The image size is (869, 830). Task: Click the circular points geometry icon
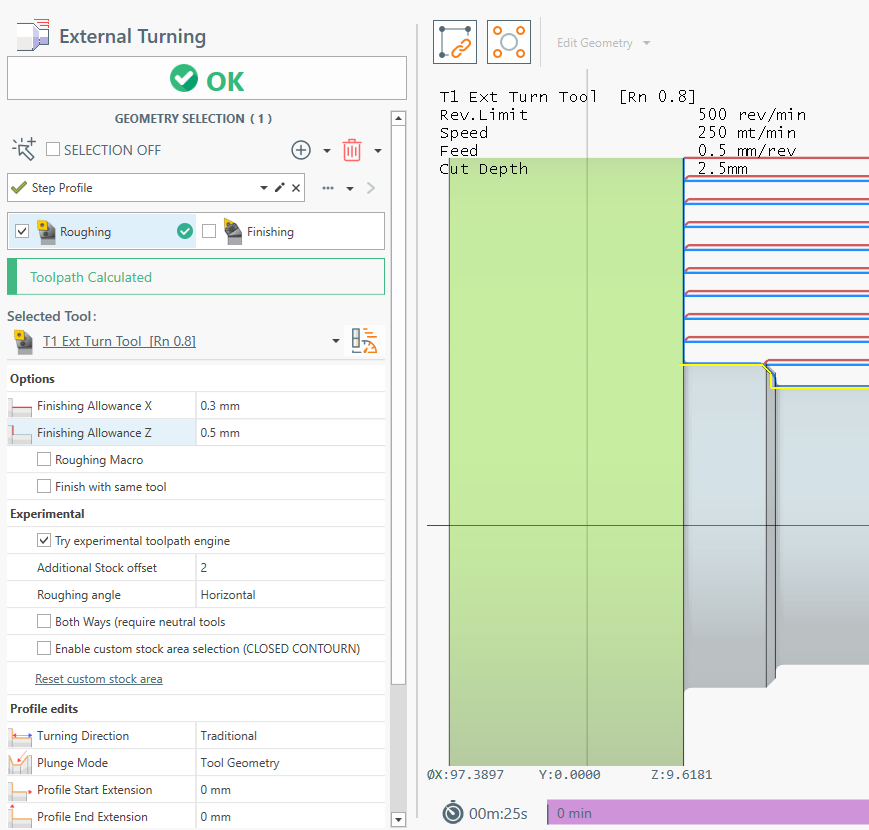tap(509, 43)
